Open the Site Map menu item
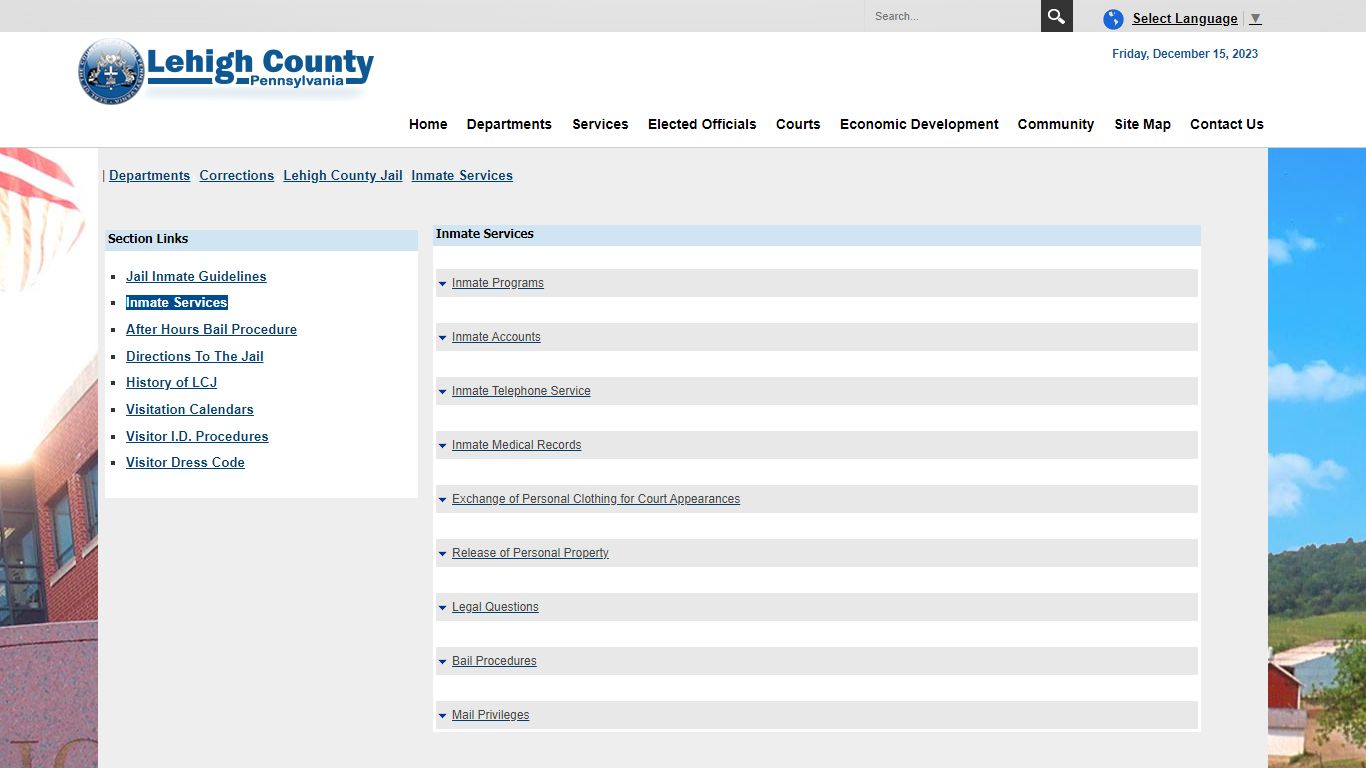 click(x=1142, y=124)
